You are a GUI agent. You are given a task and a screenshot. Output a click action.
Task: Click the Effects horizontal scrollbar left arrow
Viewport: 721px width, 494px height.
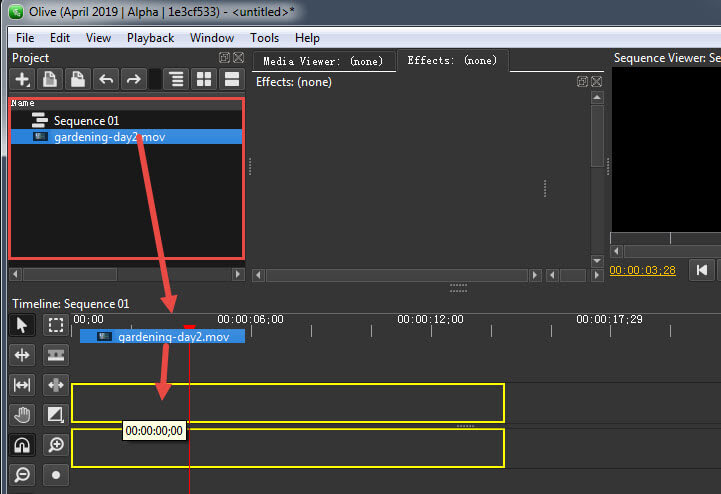[258, 275]
